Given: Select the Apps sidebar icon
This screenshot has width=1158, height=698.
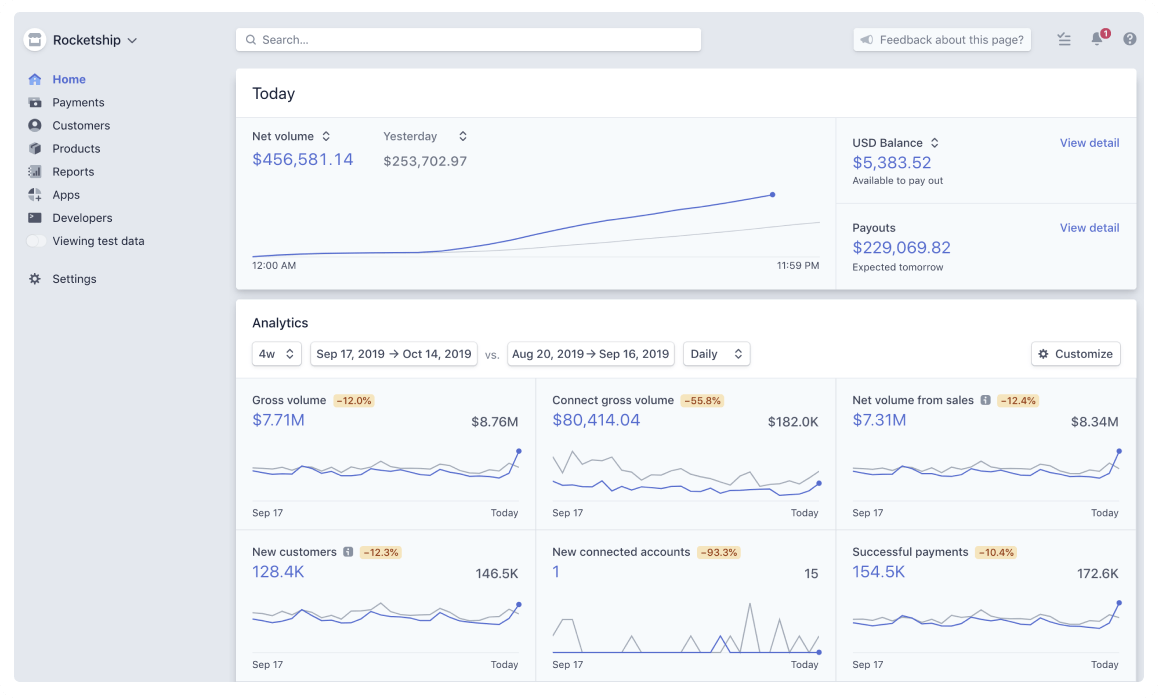Looking at the screenshot, I should pos(34,194).
